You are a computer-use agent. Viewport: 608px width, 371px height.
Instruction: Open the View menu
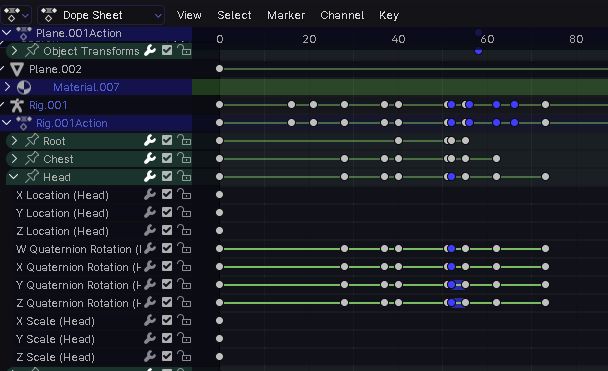[189, 15]
